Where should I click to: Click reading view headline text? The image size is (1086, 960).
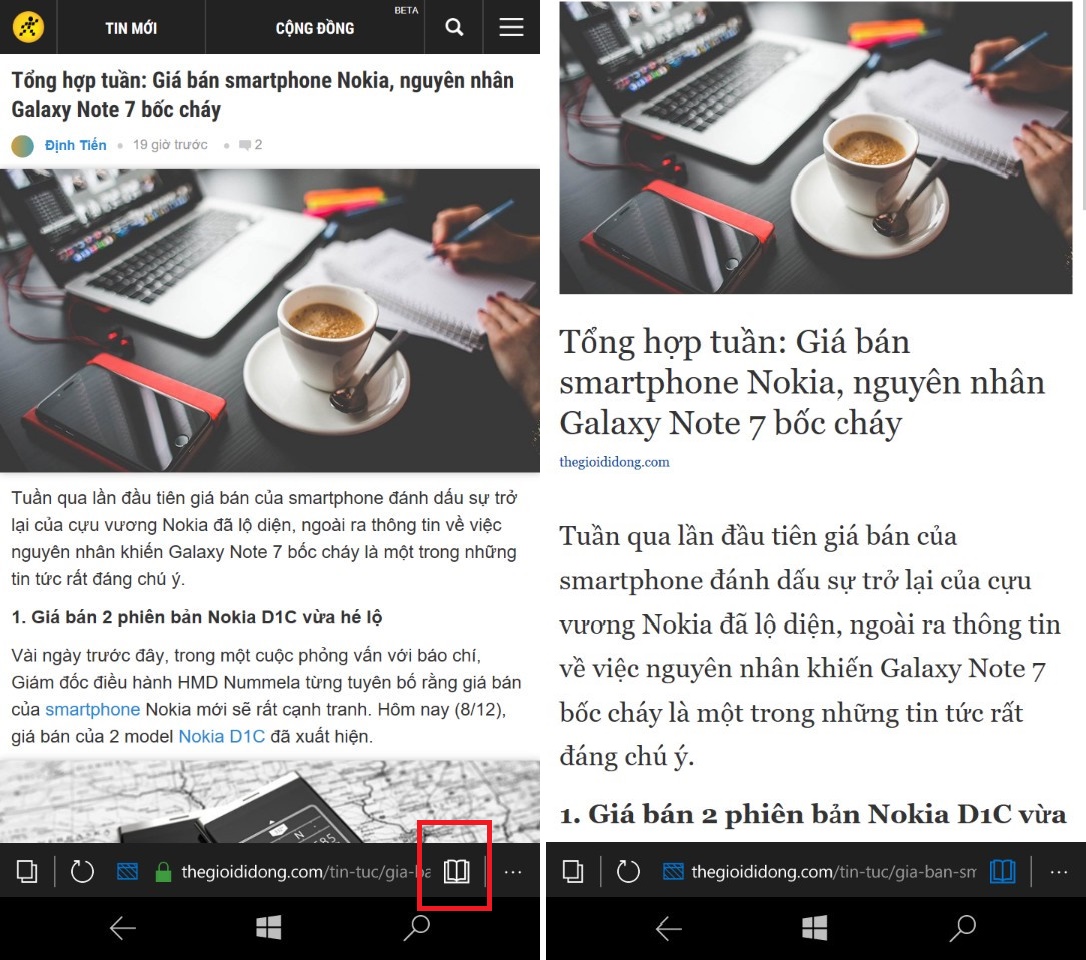pyautogui.click(x=802, y=383)
